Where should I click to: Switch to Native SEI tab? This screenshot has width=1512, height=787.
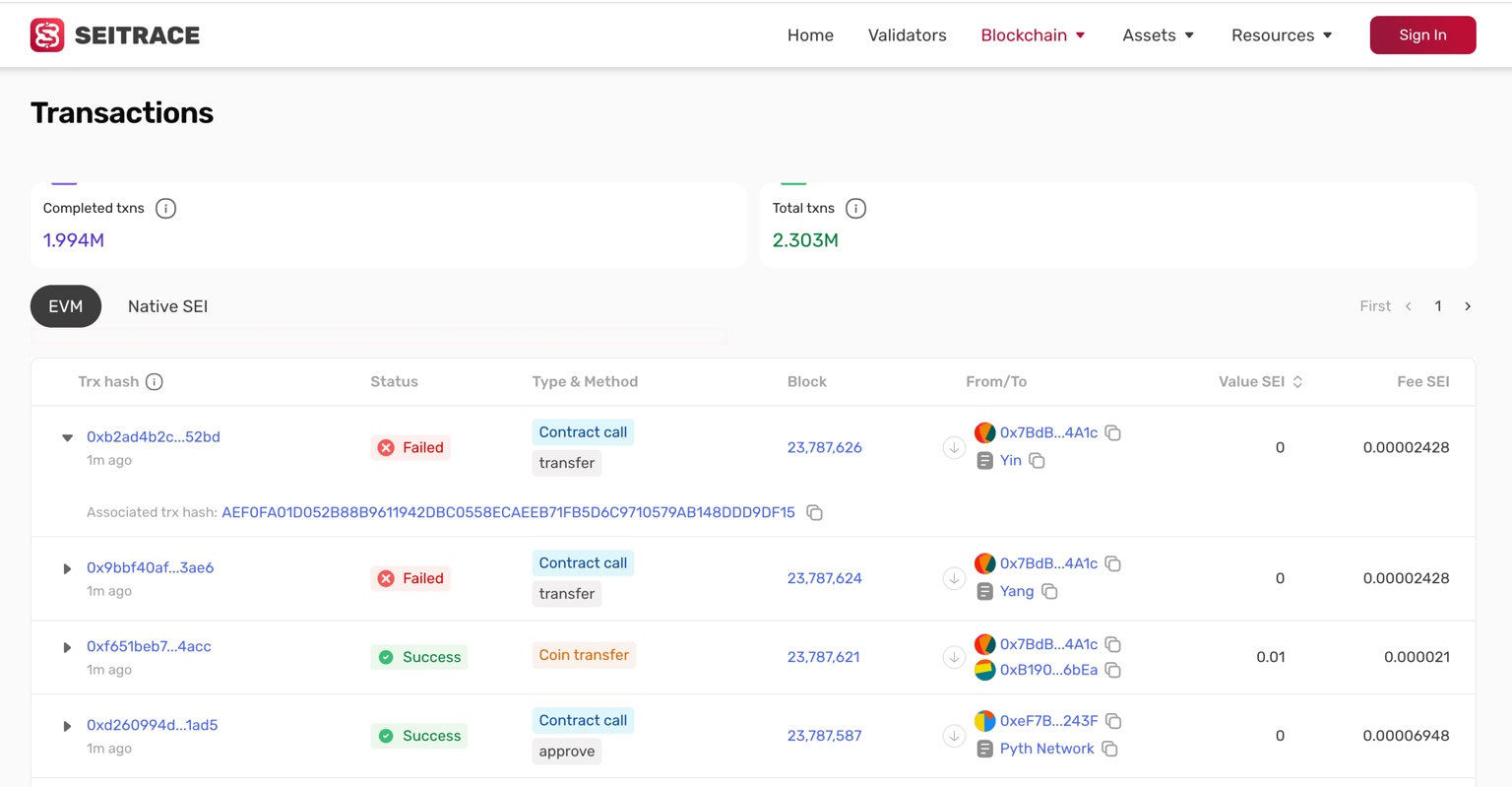pos(168,306)
